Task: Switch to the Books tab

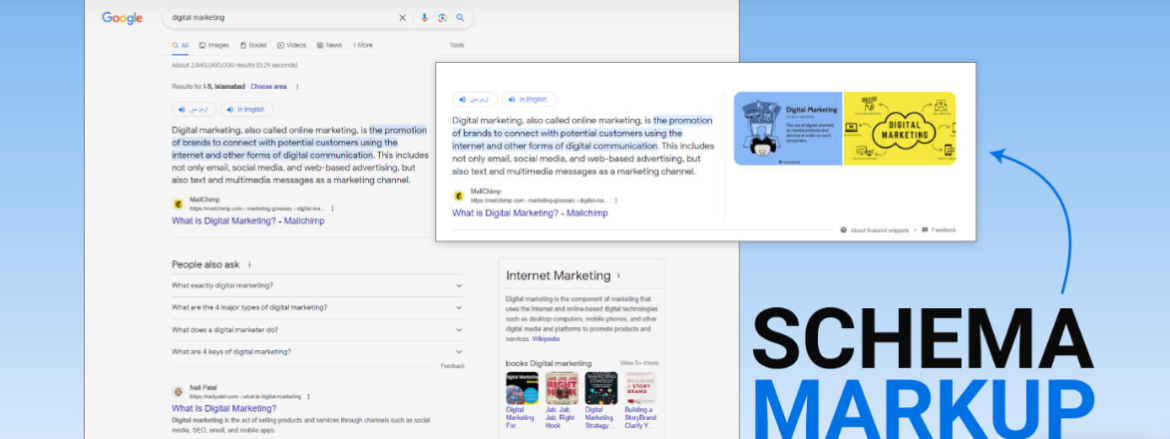Action: click(x=253, y=45)
